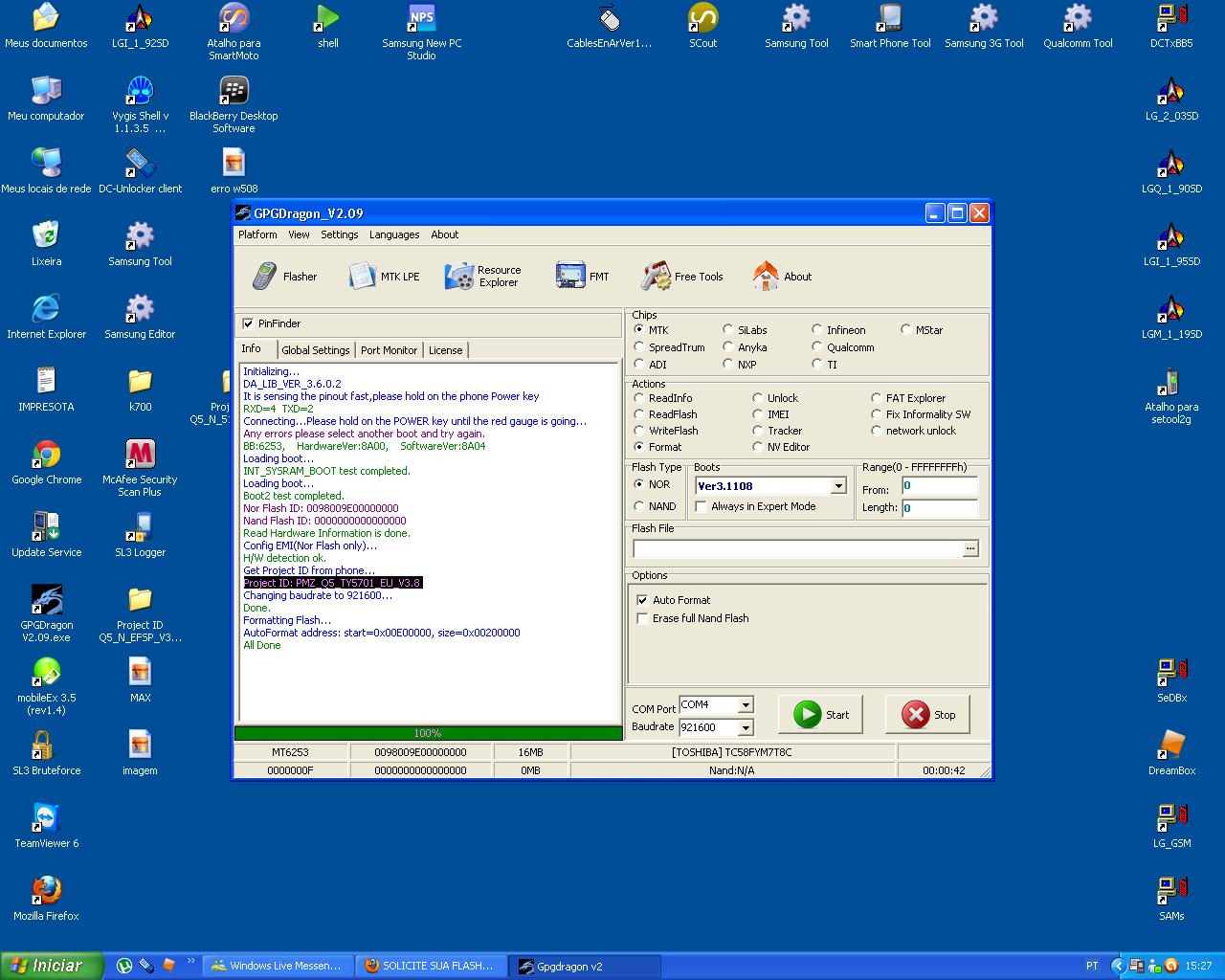Select the NAND flash type
This screenshot has width=1225, height=980.
click(x=639, y=506)
